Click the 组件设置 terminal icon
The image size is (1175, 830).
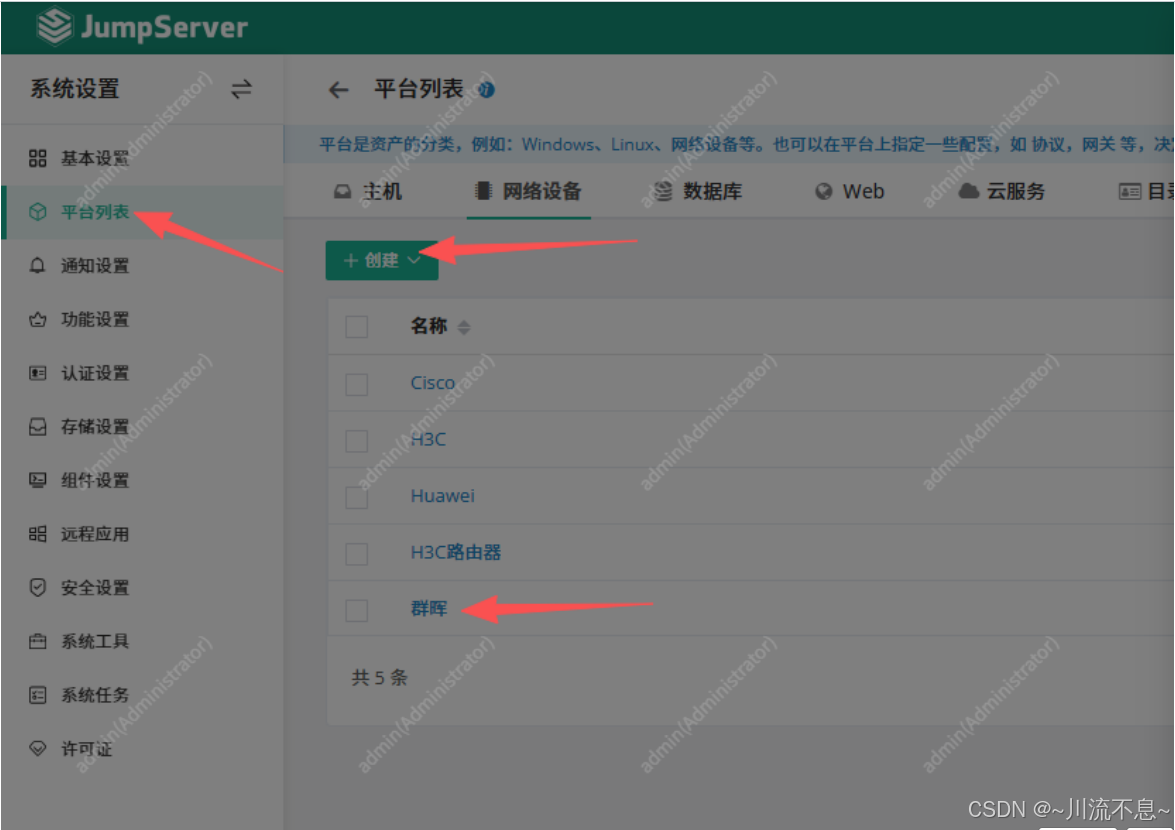[37, 480]
